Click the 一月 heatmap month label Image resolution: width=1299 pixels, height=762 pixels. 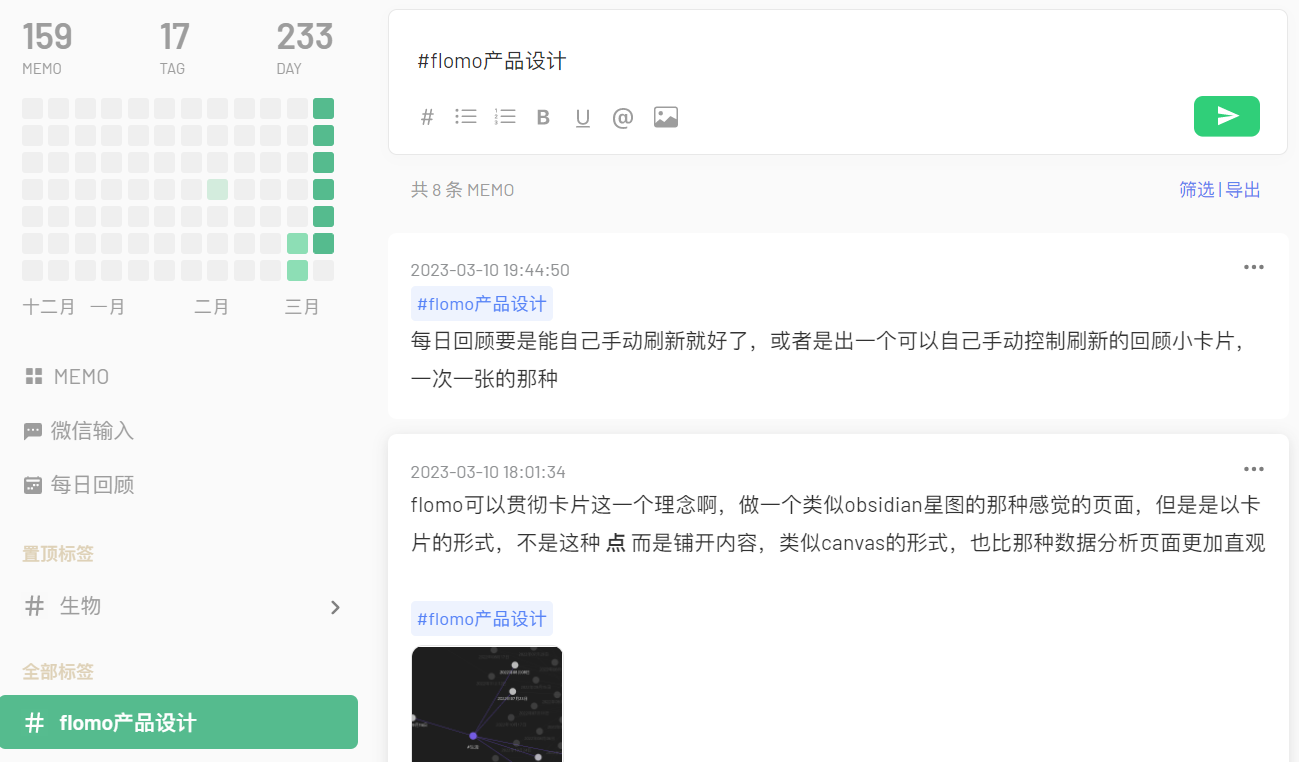[108, 307]
